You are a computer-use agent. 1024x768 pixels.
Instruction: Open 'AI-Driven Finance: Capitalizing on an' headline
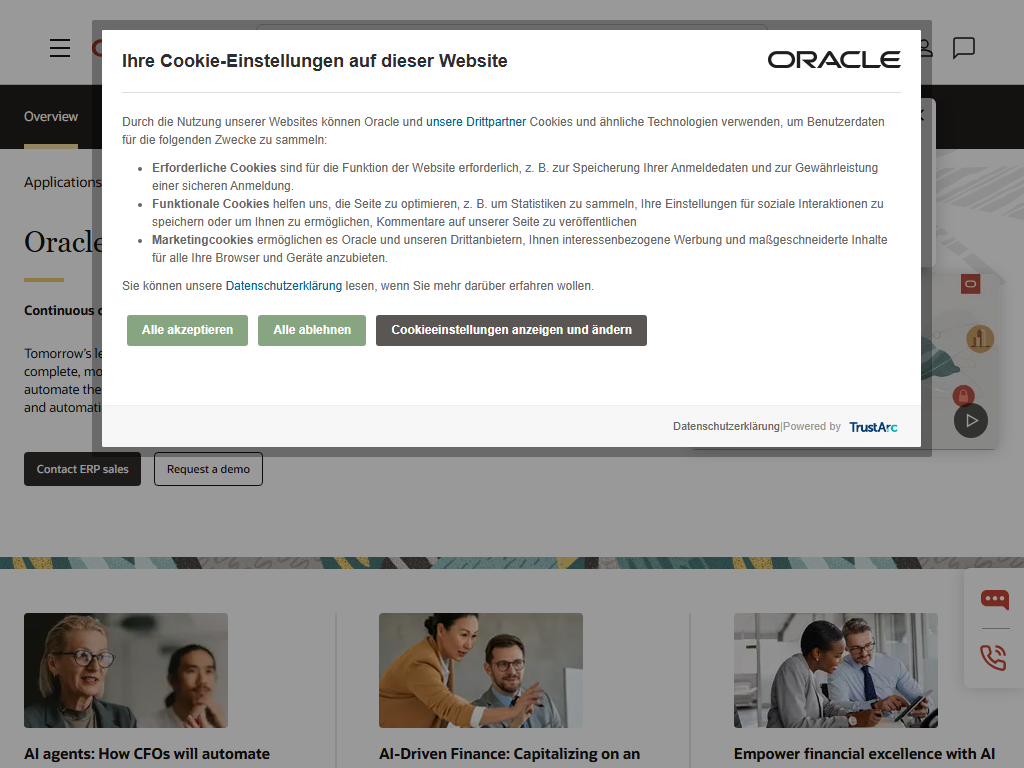[x=509, y=754]
